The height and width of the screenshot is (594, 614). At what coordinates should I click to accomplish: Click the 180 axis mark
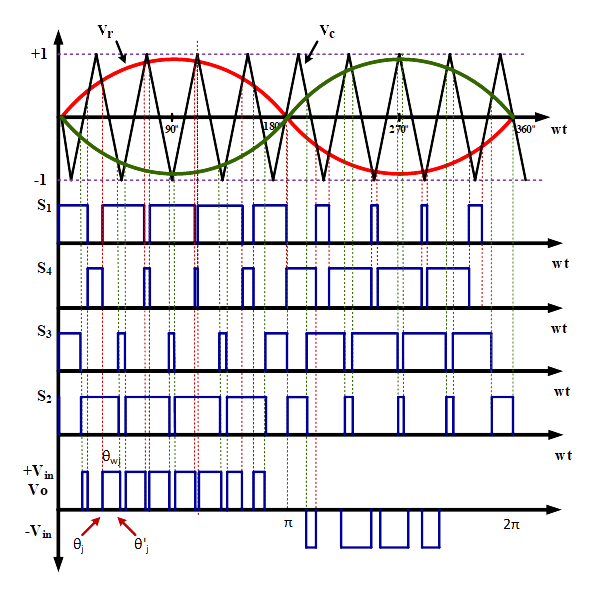(271, 126)
